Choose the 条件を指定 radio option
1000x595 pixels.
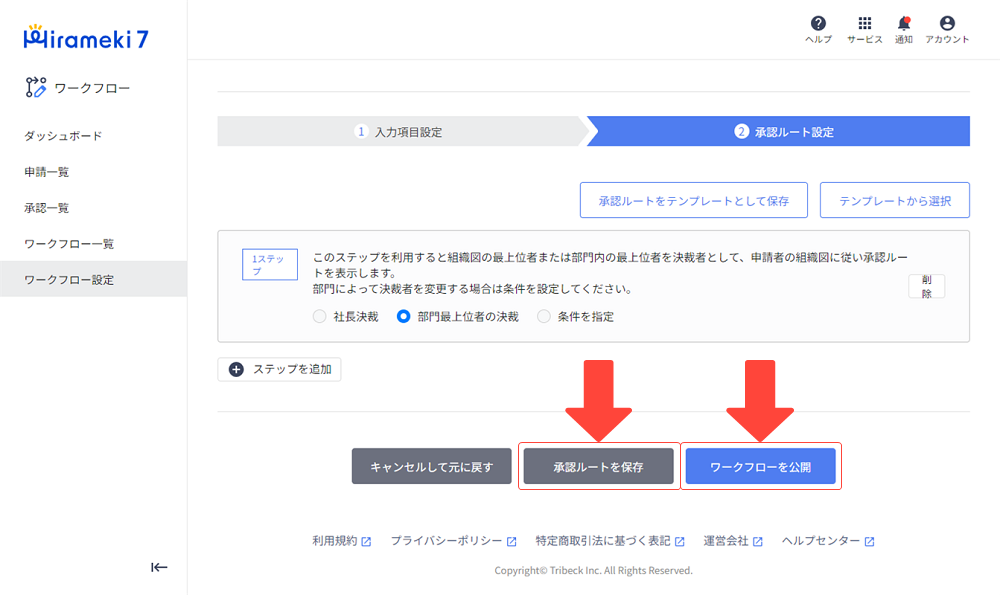[x=542, y=316]
